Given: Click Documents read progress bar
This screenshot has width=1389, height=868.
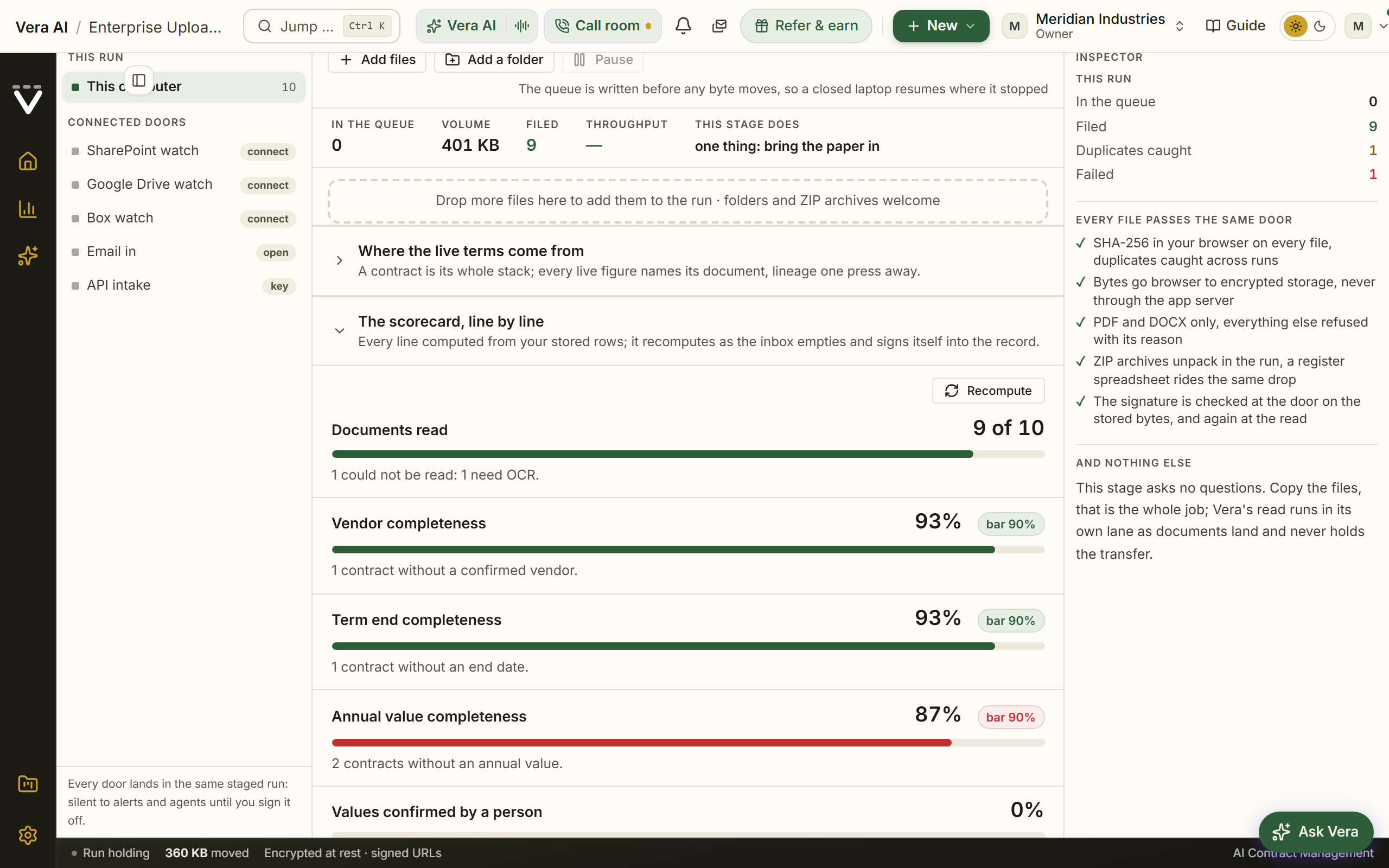Looking at the screenshot, I should [687, 454].
